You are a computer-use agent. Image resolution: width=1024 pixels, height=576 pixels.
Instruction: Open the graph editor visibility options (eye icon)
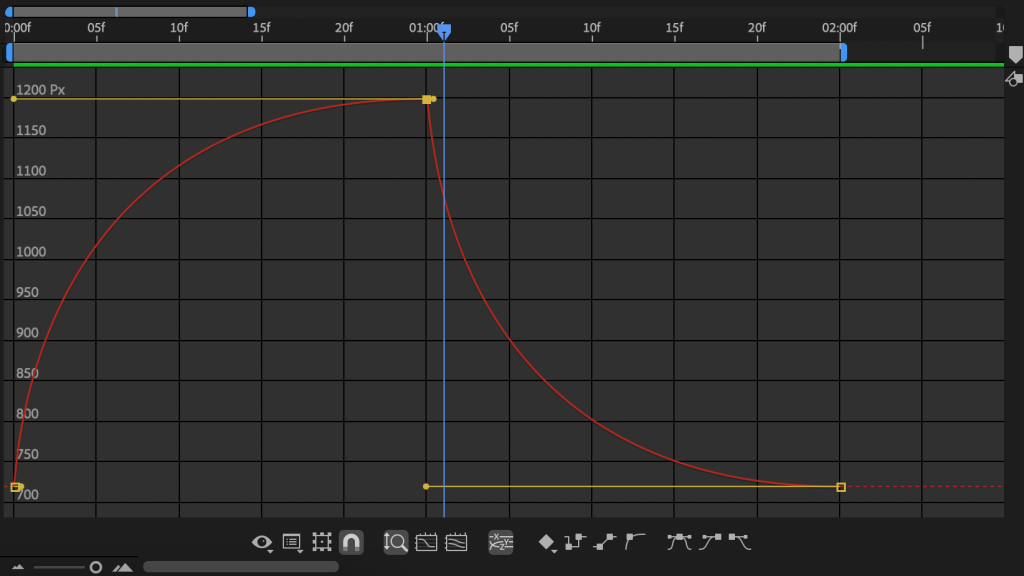click(262, 542)
